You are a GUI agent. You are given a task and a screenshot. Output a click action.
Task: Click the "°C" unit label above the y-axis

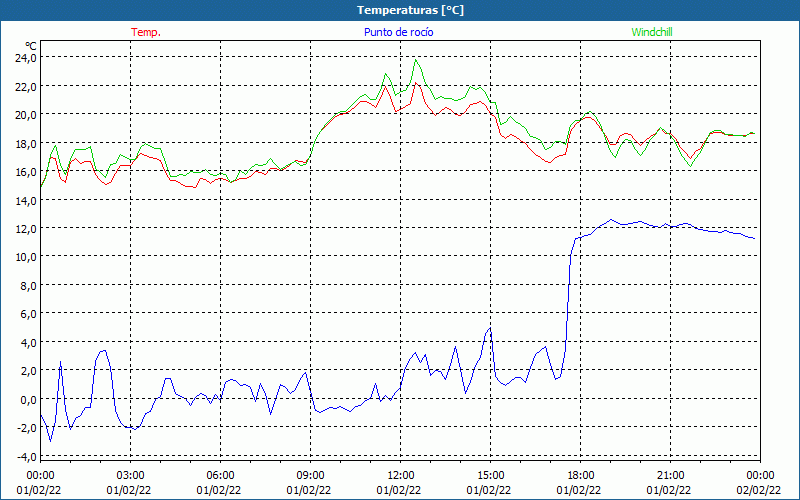click(x=31, y=47)
